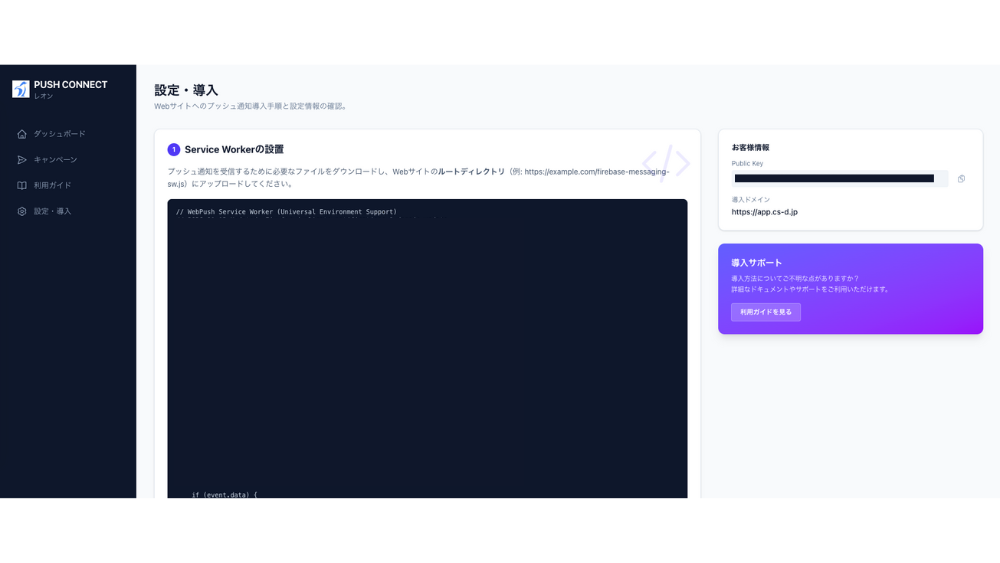Screen dimensions: 1000x563
Task: Go to the キャンペーン menu item
Action: click(56, 160)
